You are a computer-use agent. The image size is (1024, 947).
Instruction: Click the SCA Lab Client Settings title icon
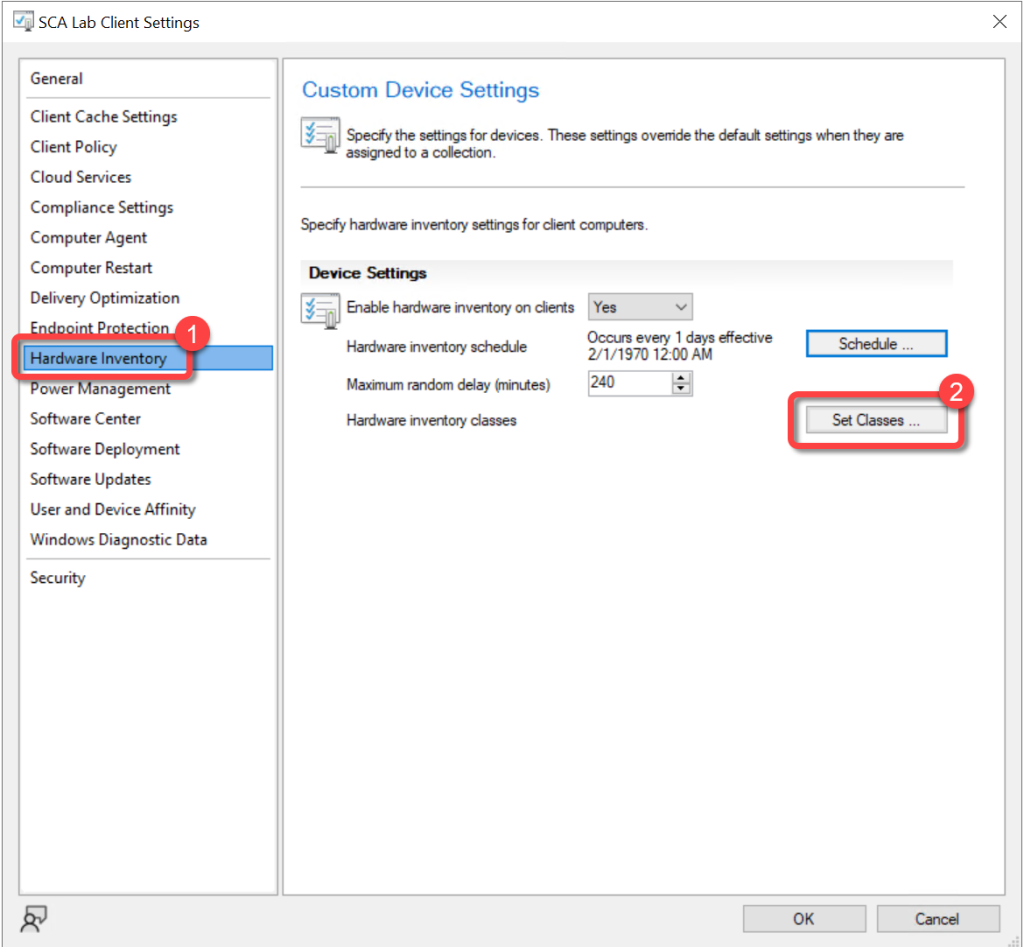pos(24,21)
